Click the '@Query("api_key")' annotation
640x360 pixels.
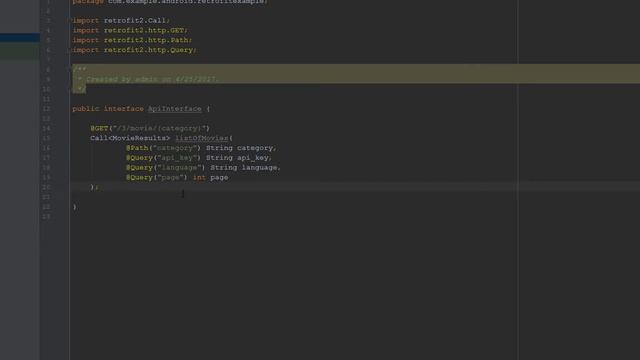tap(163, 158)
